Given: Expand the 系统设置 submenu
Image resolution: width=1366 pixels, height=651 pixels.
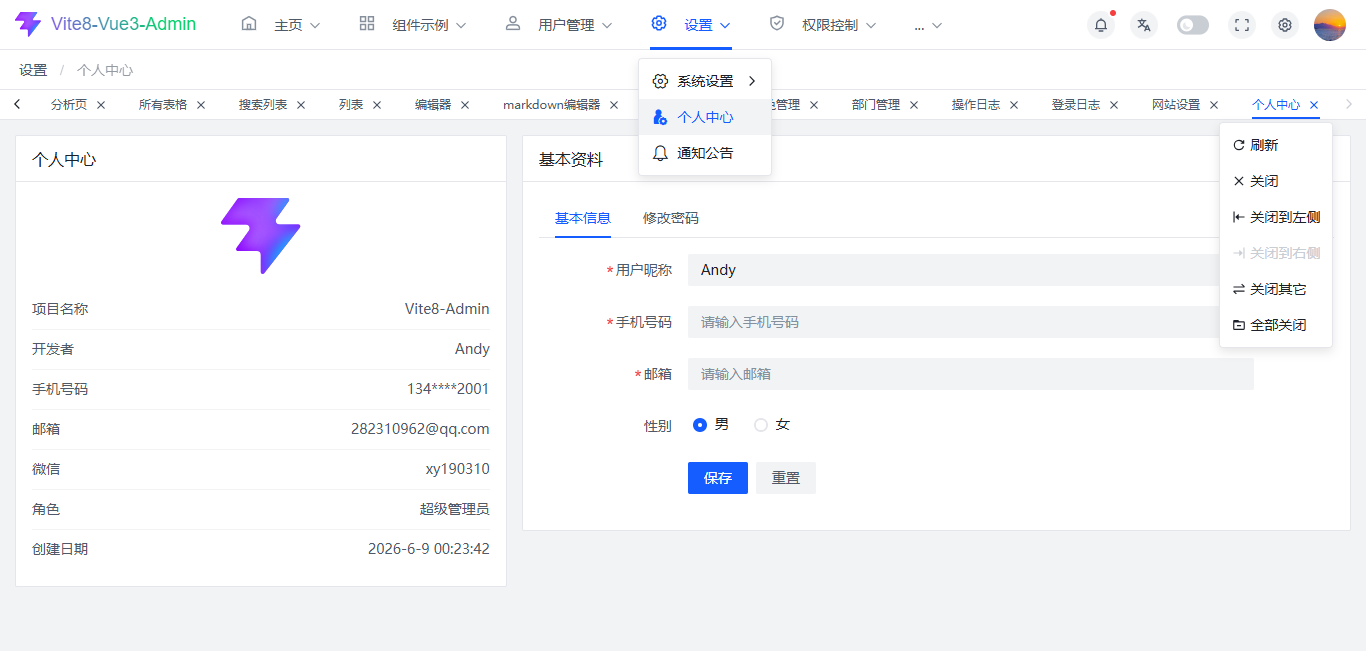Looking at the screenshot, I should (x=705, y=81).
